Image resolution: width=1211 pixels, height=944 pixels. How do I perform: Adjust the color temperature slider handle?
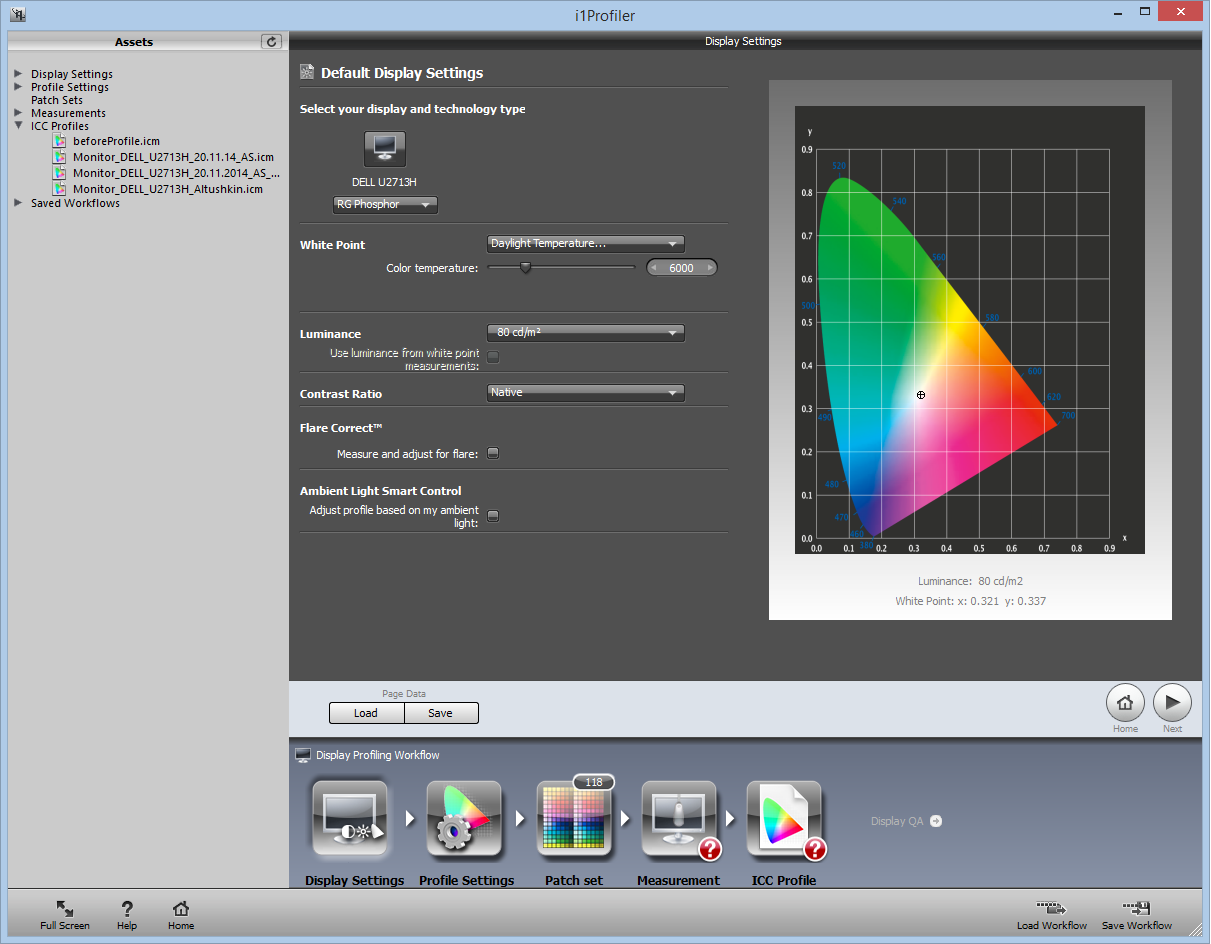[525, 267]
